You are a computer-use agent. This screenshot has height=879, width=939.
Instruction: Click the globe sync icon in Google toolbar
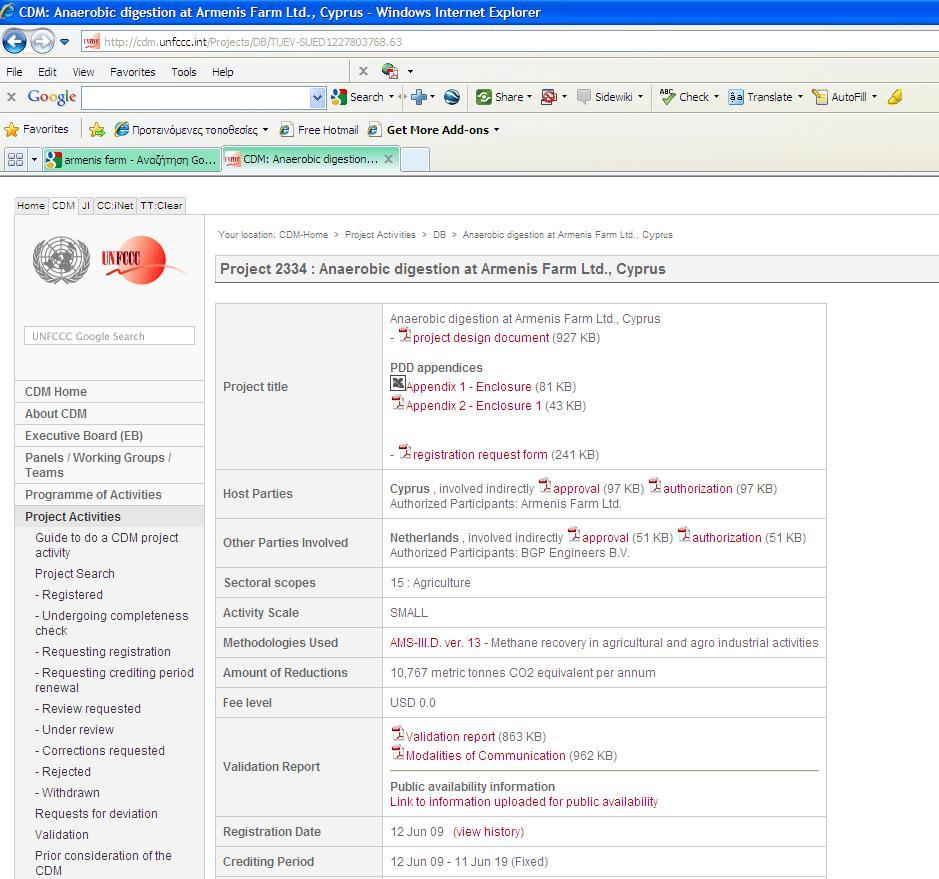pyautogui.click(x=452, y=97)
